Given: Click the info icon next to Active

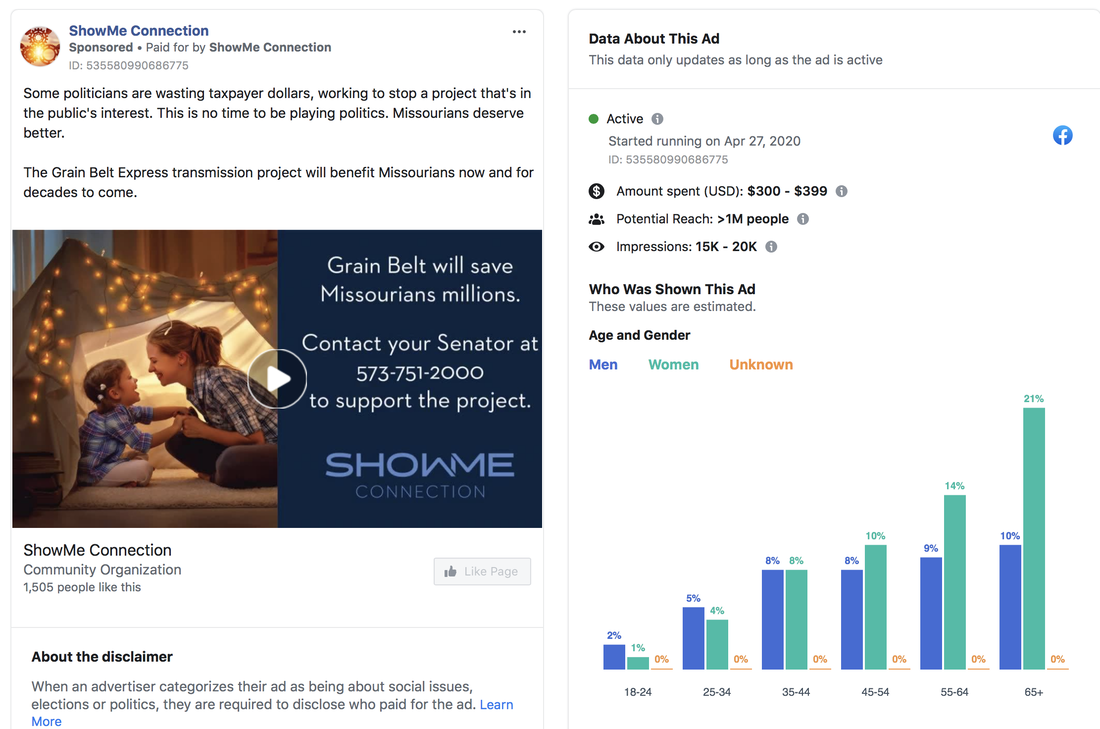Looking at the screenshot, I should point(657,119).
